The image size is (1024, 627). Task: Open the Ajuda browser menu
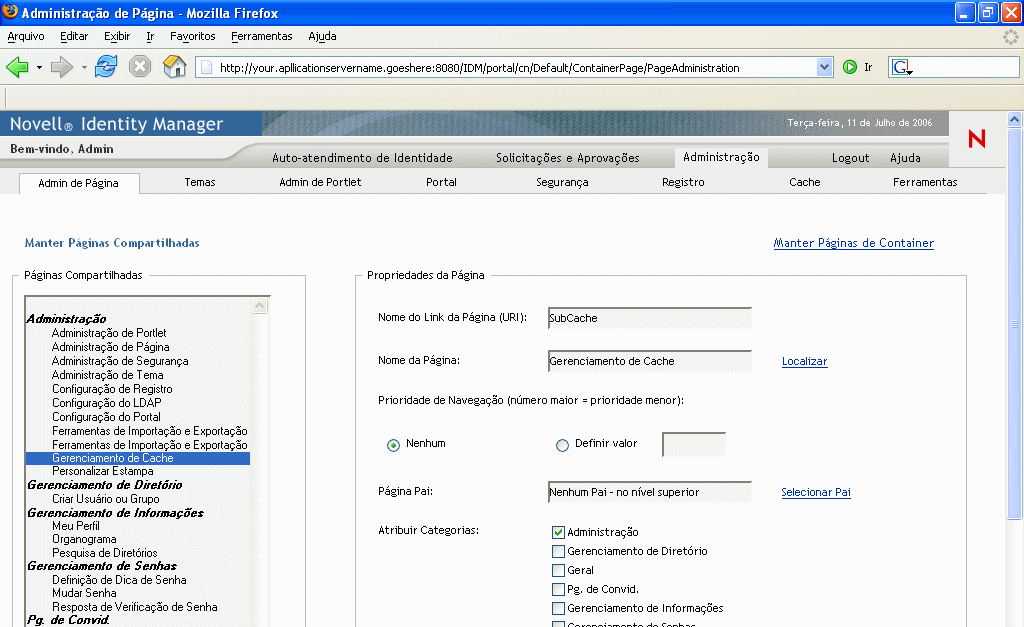(x=322, y=37)
